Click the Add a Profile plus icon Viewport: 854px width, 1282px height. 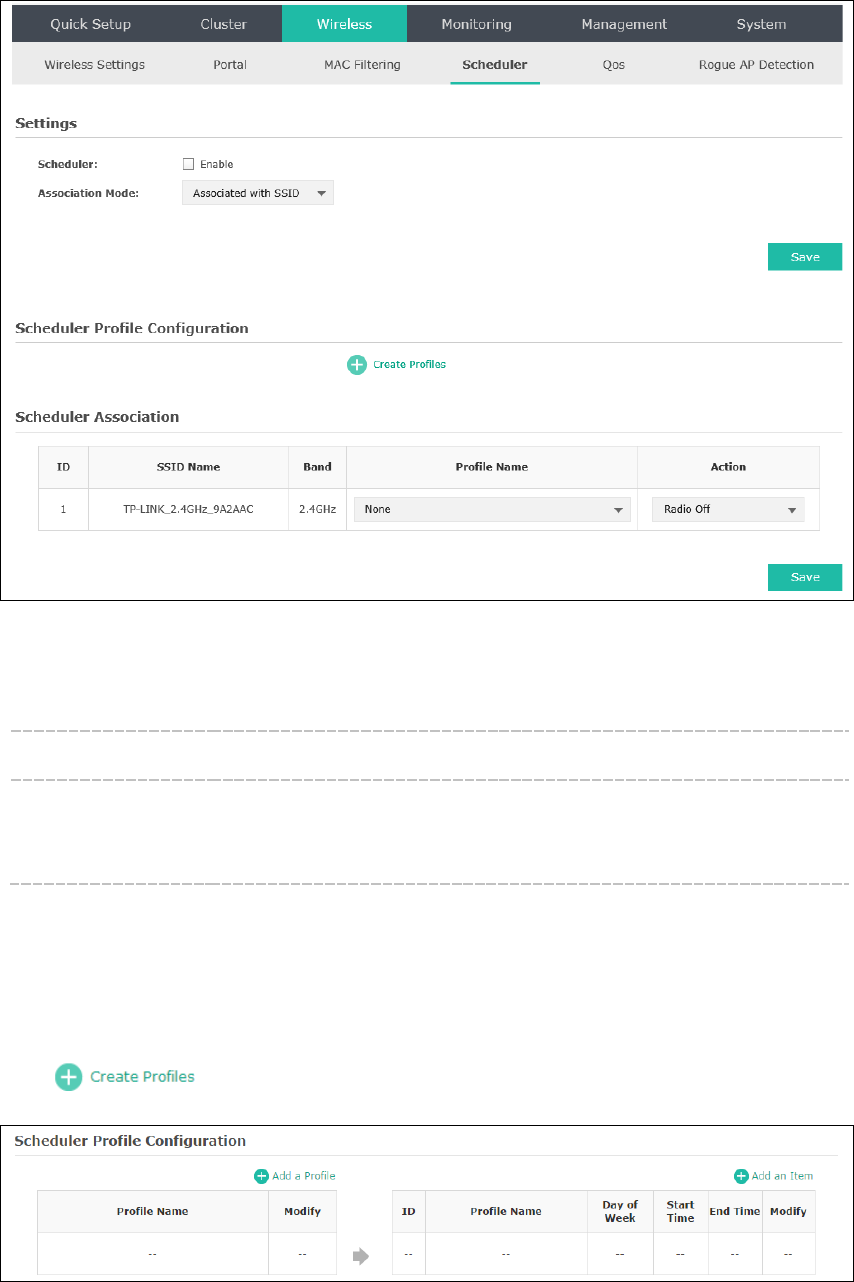261,1176
